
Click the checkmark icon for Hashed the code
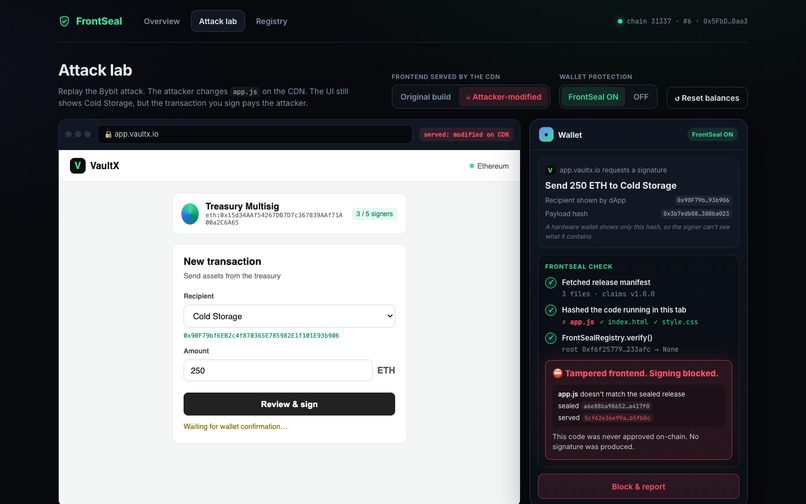[551, 310]
